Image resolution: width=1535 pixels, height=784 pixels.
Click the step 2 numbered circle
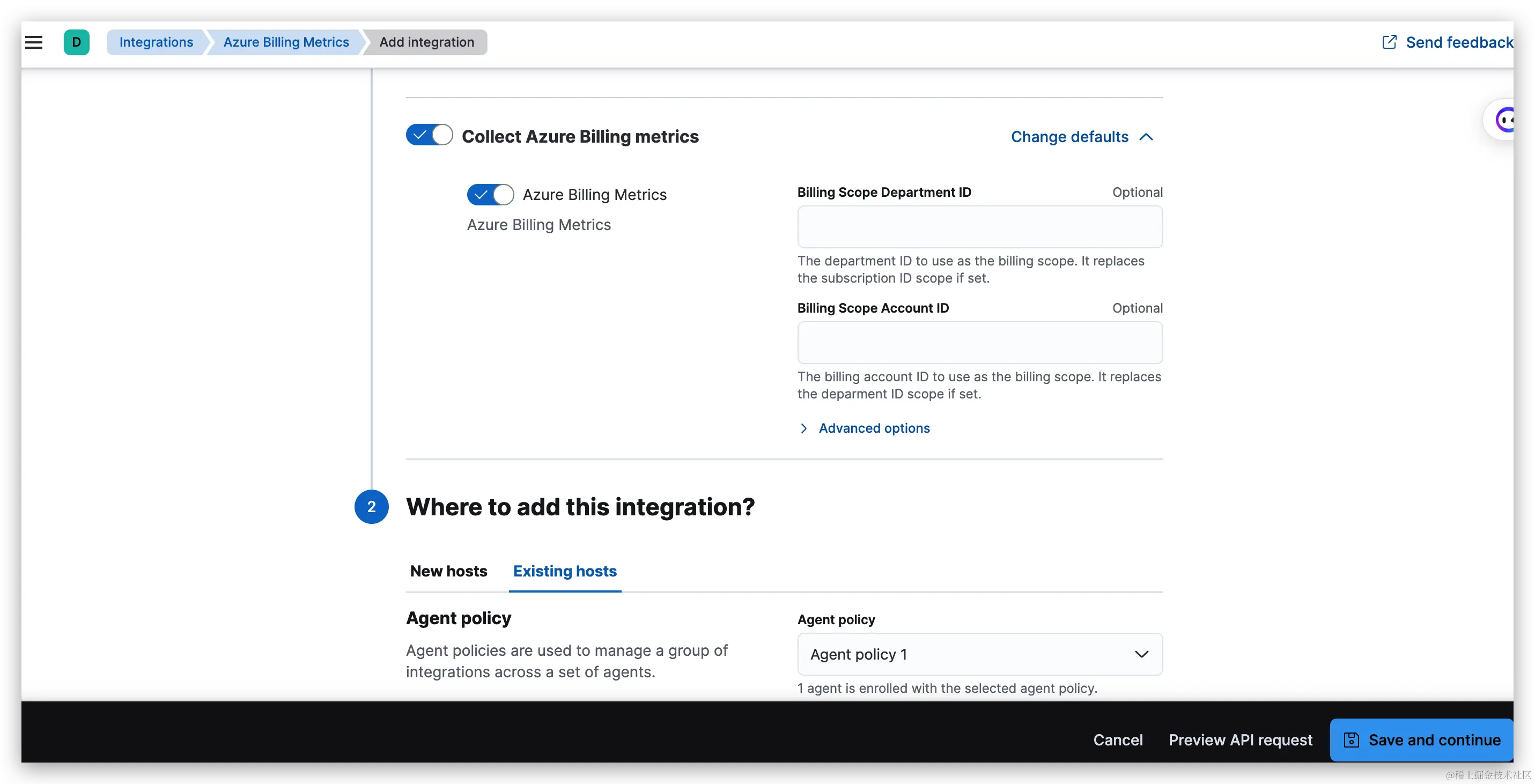[371, 507]
